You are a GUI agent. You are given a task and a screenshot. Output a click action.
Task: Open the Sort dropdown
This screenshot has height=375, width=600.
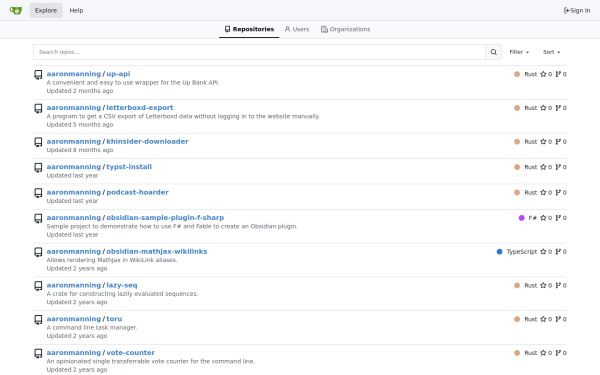tap(551, 52)
